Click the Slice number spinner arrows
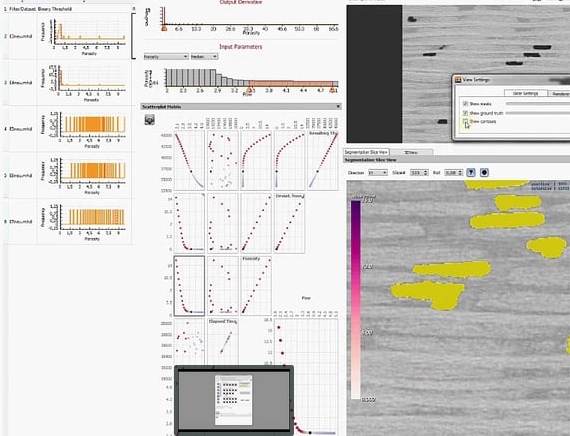This screenshot has height=436, width=570. (x=425, y=172)
